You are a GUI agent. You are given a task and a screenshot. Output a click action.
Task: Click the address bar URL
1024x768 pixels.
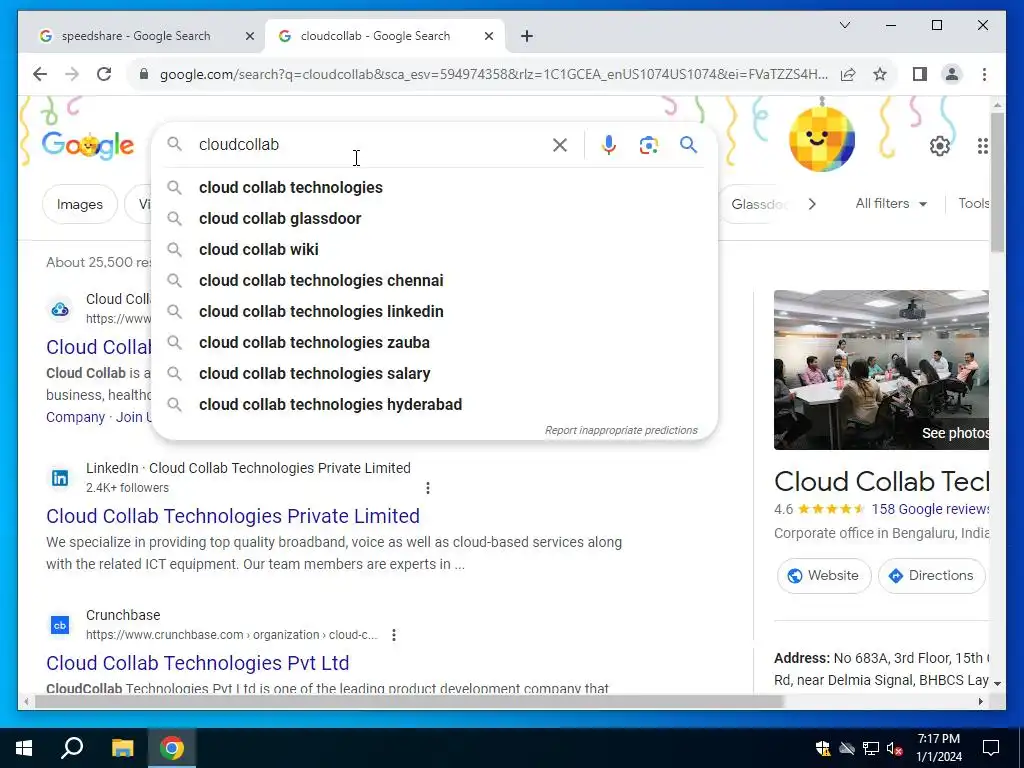(x=493, y=74)
